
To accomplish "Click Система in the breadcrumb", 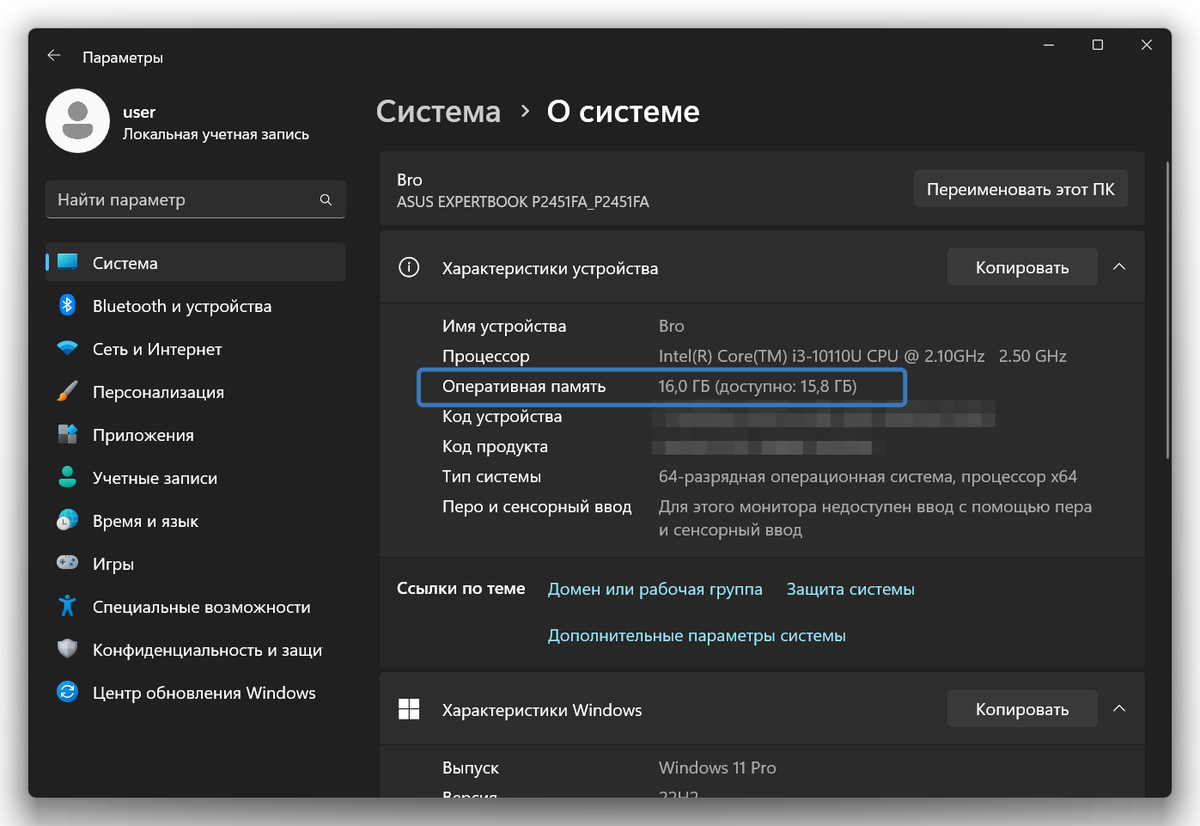I will 438,111.
